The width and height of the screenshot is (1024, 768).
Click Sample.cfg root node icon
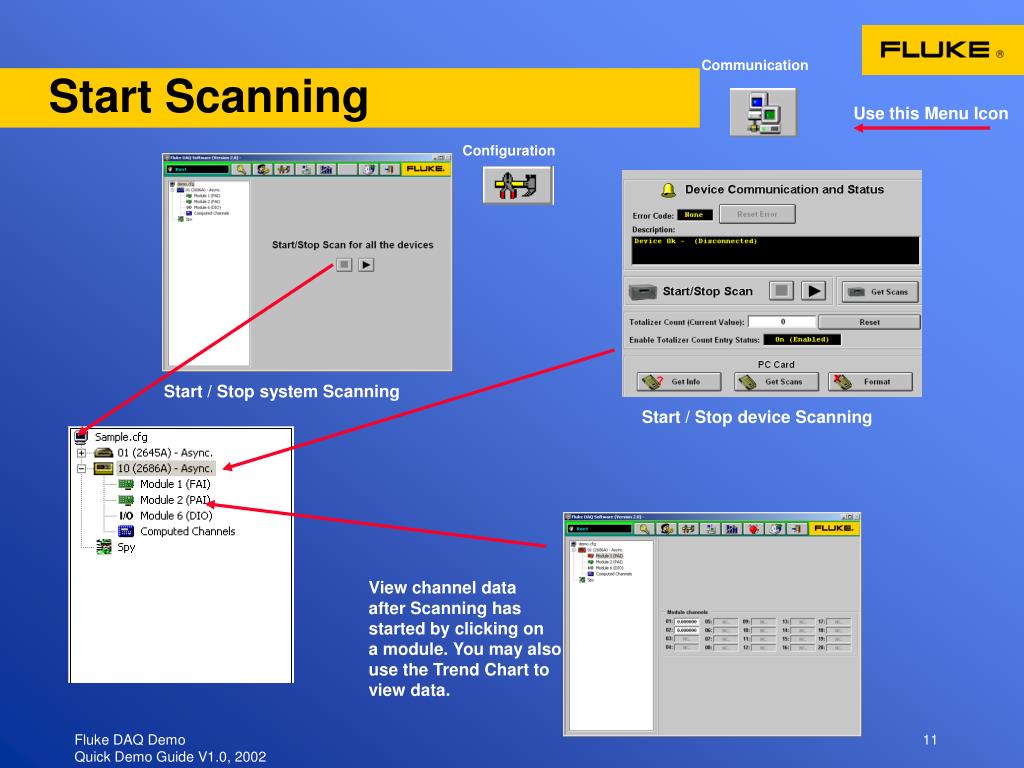pyautogui.click(x=81, y=436)
